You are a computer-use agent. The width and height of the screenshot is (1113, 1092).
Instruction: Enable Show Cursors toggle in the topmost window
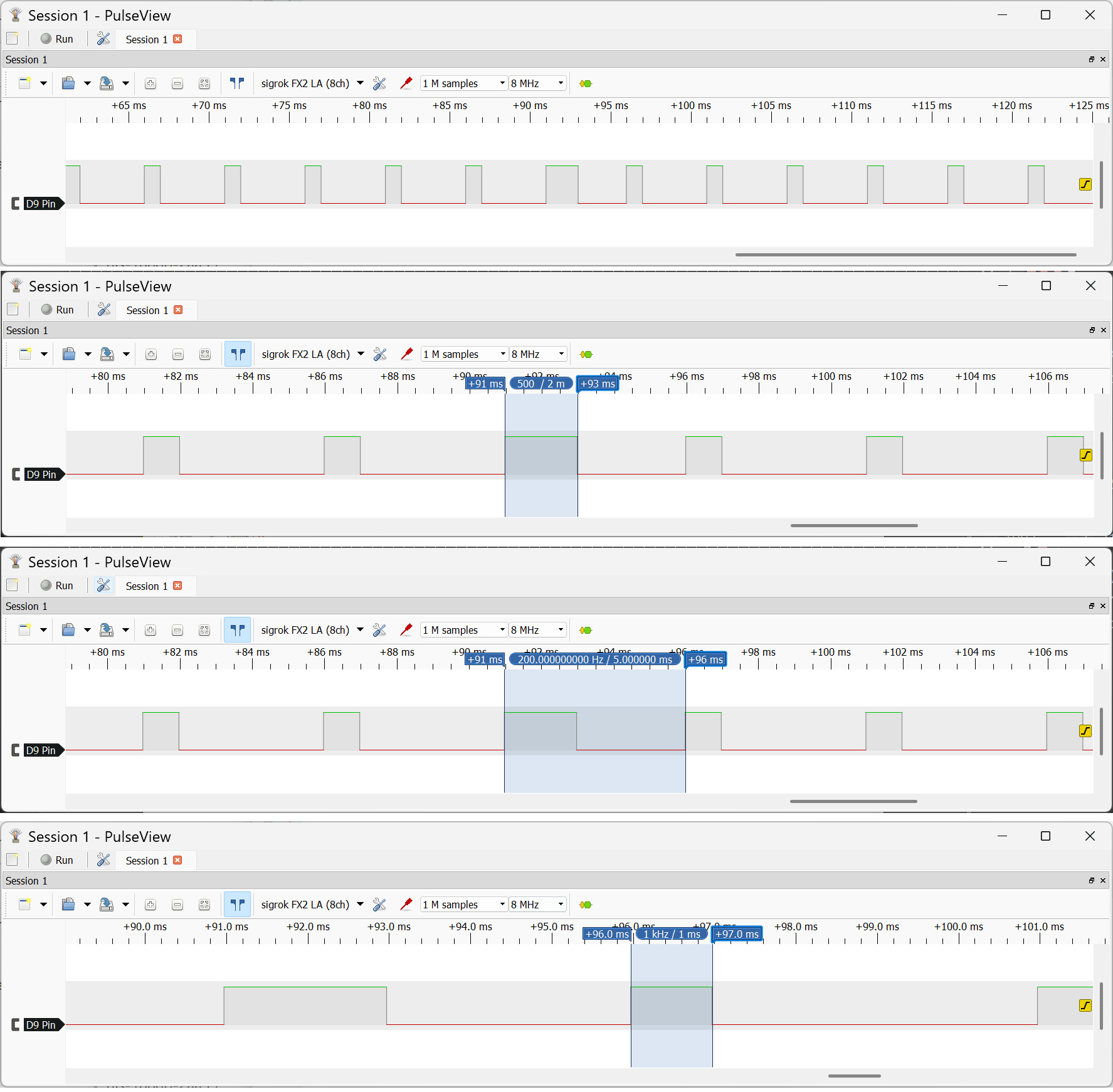coord(237,84)
